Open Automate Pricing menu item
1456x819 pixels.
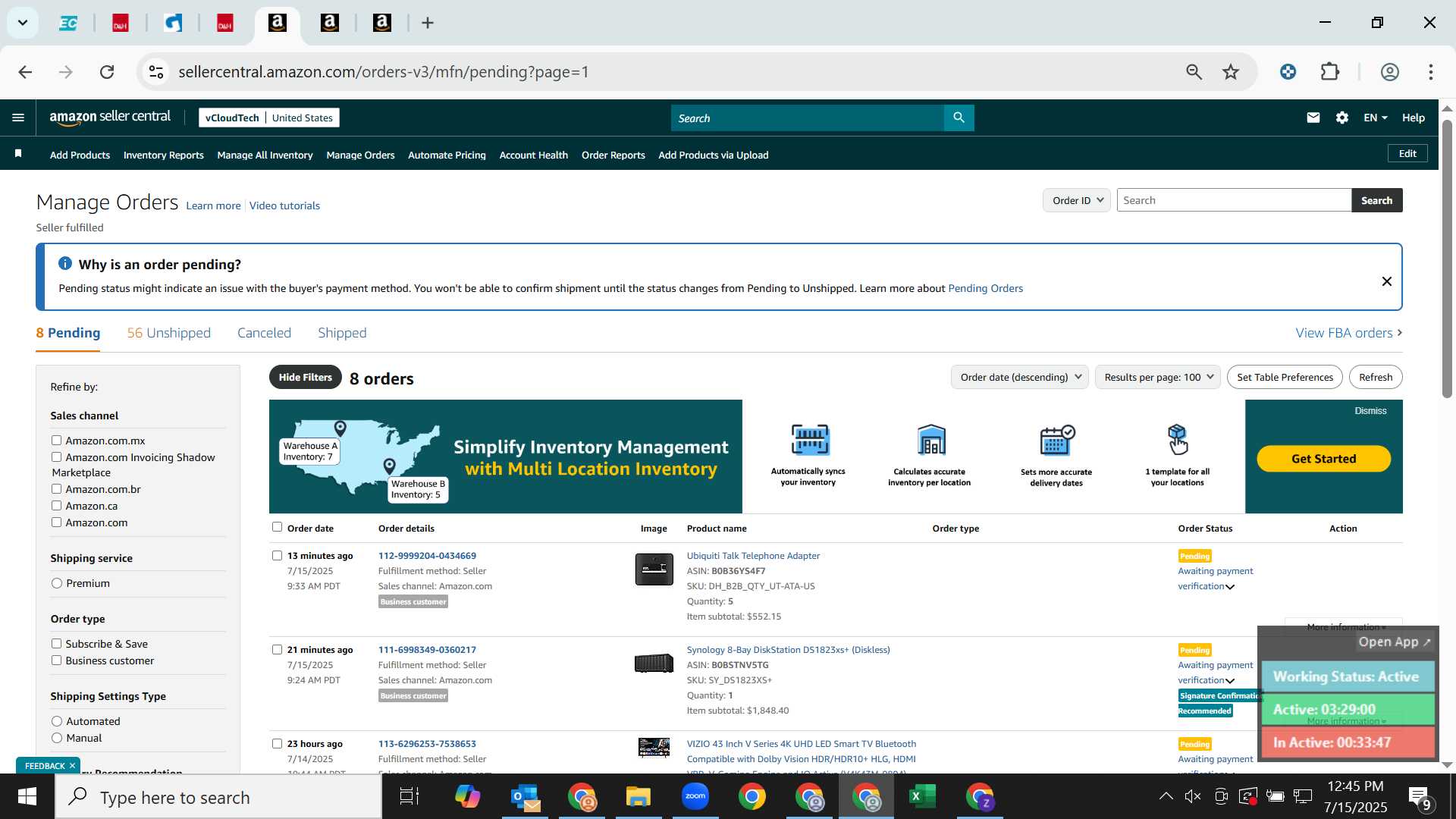pyautogui.click(x=447, y=155)
